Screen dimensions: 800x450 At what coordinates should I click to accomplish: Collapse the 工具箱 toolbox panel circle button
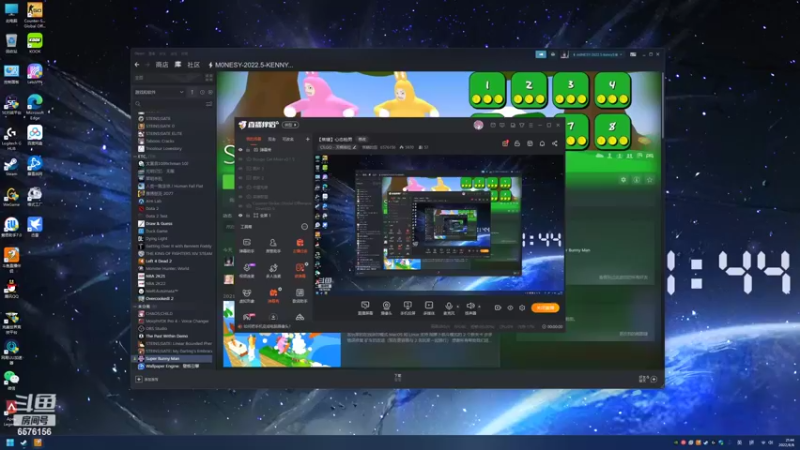point(305,227)
